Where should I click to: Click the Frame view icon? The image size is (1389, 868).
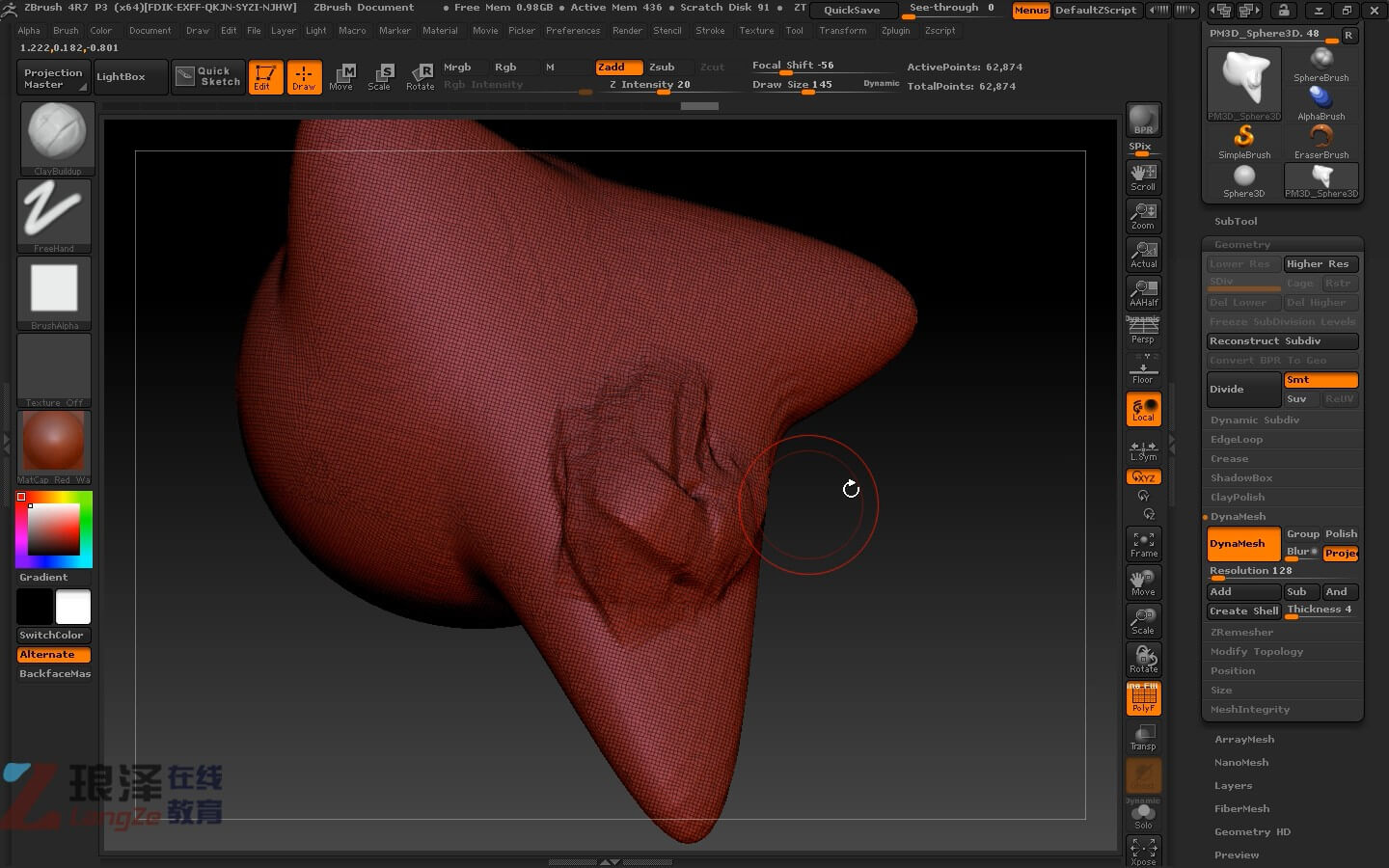click(x=1143, y=544)
